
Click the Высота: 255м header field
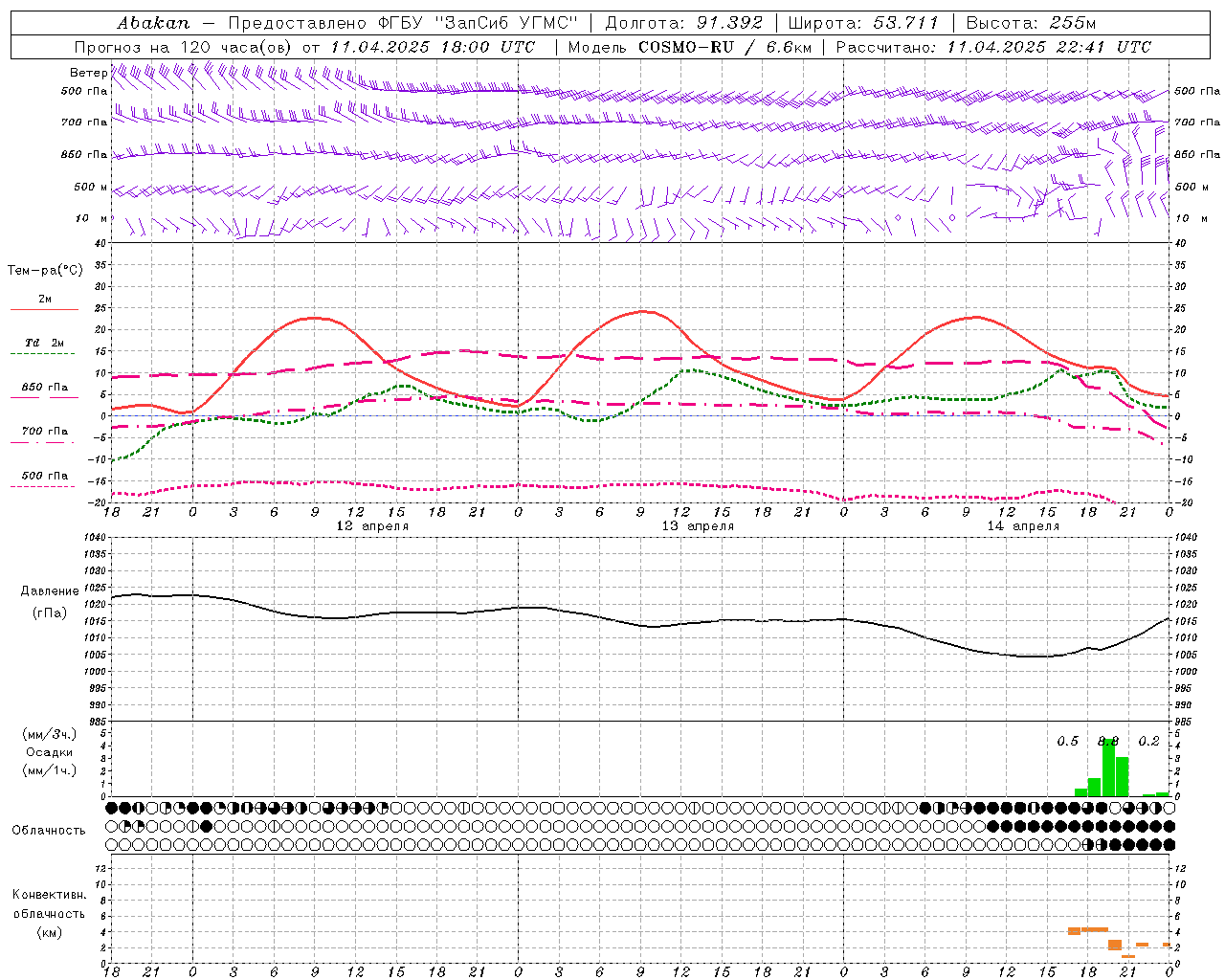click(x=1031, y=22)
